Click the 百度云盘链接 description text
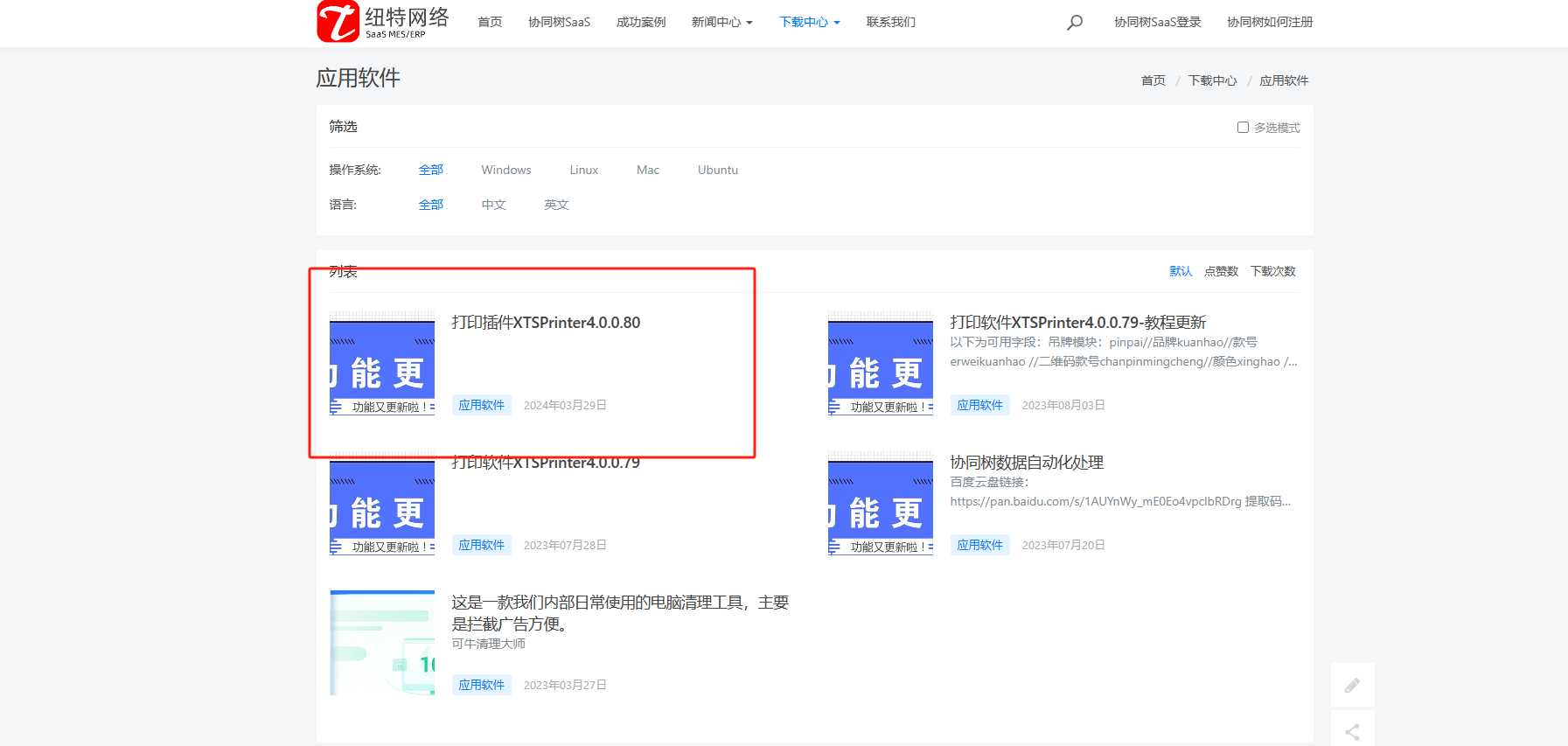This screenshot has height=746, width=1568. click(1120, 492)
